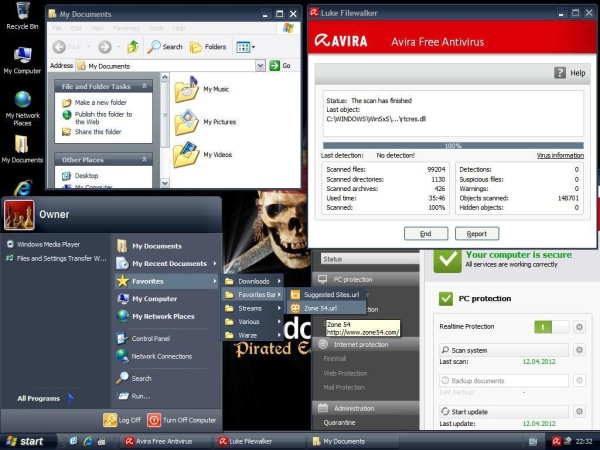Expand PC protection section in Avira sidebar
This screenshot has height=450, width=600.
pyautogui.click(x=366, y=280)
